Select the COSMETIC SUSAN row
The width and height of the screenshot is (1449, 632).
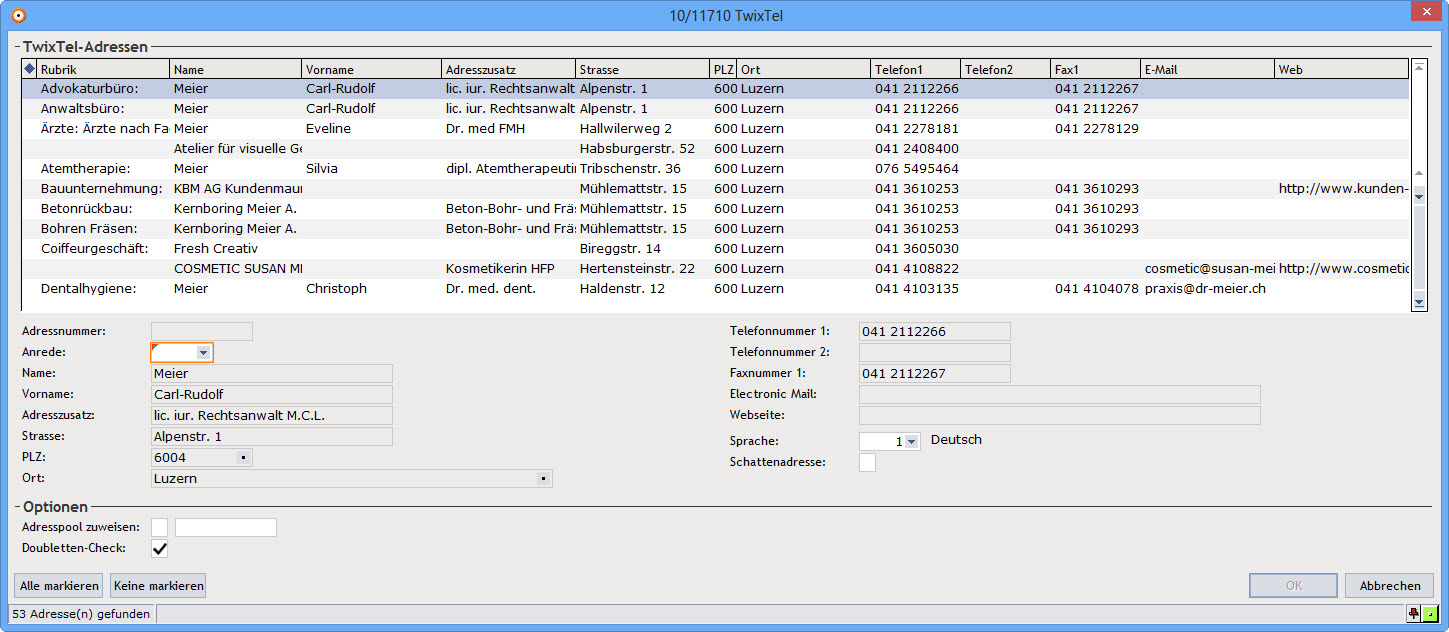715,269
